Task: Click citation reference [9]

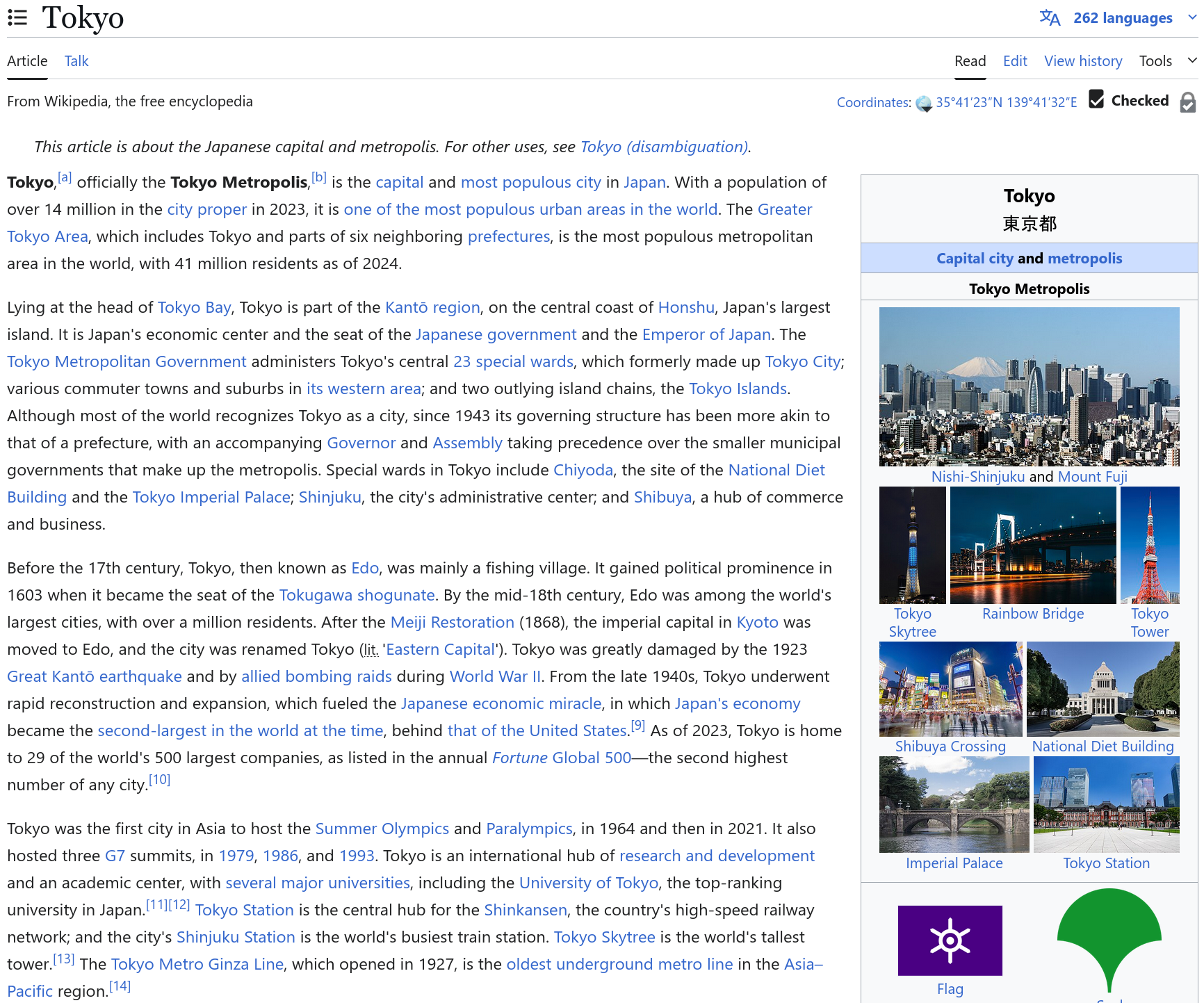Action: (x=638, y=726)
